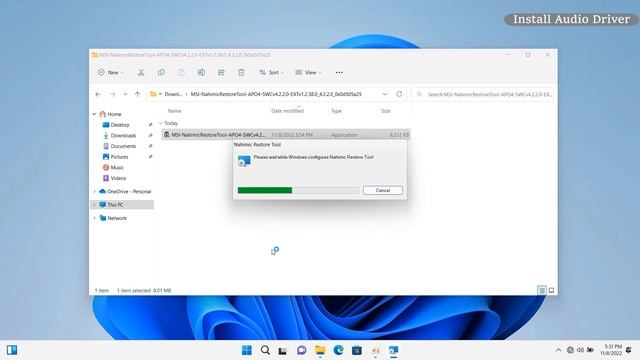Switch to large icons view in status bar
The image size is (640, 360).
click(551, 291)
